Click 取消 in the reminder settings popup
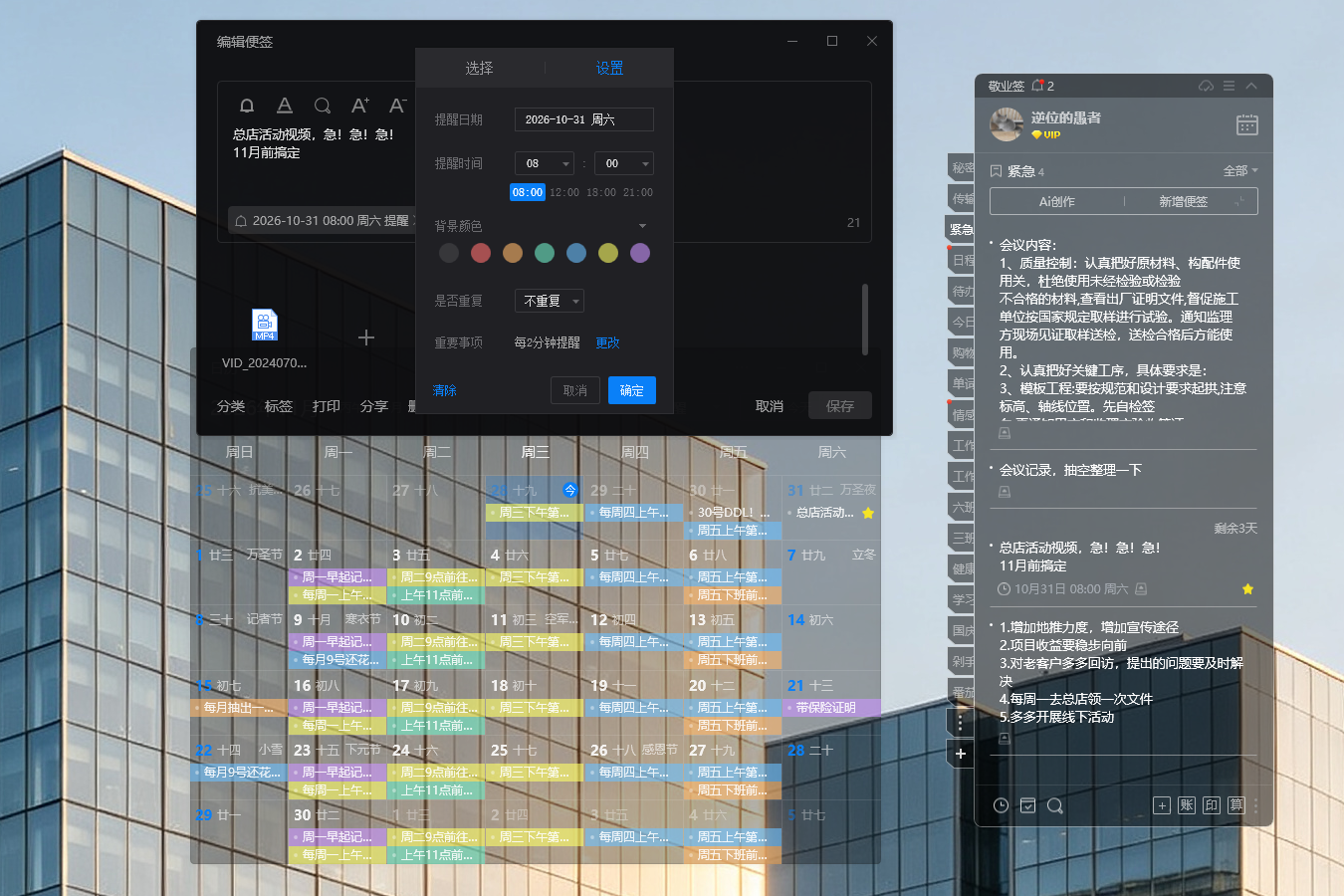 [x=575, y=390]
